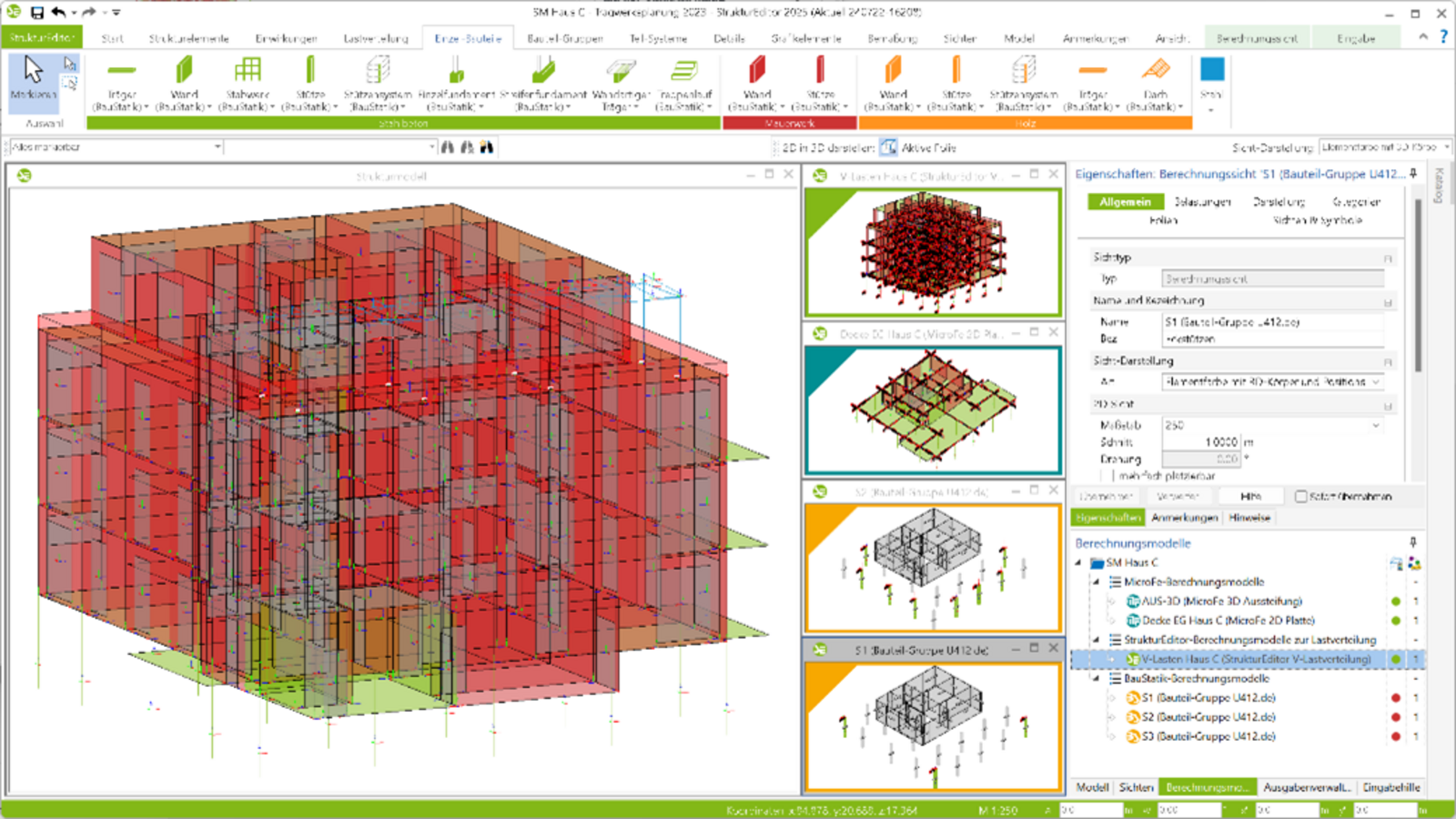Toggle the Aktive Folie 2D in 3D button
The width and height of the screenshot is (1456, 819).
pyautogui.click(x=888, y=147)
